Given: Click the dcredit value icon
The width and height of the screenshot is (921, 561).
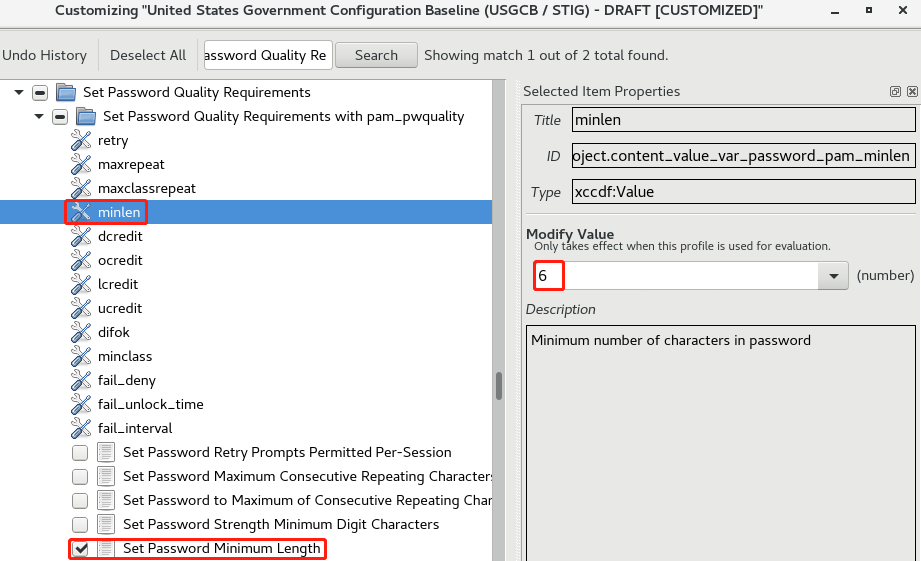Looking at the screenshot, I should coord(81,237).
